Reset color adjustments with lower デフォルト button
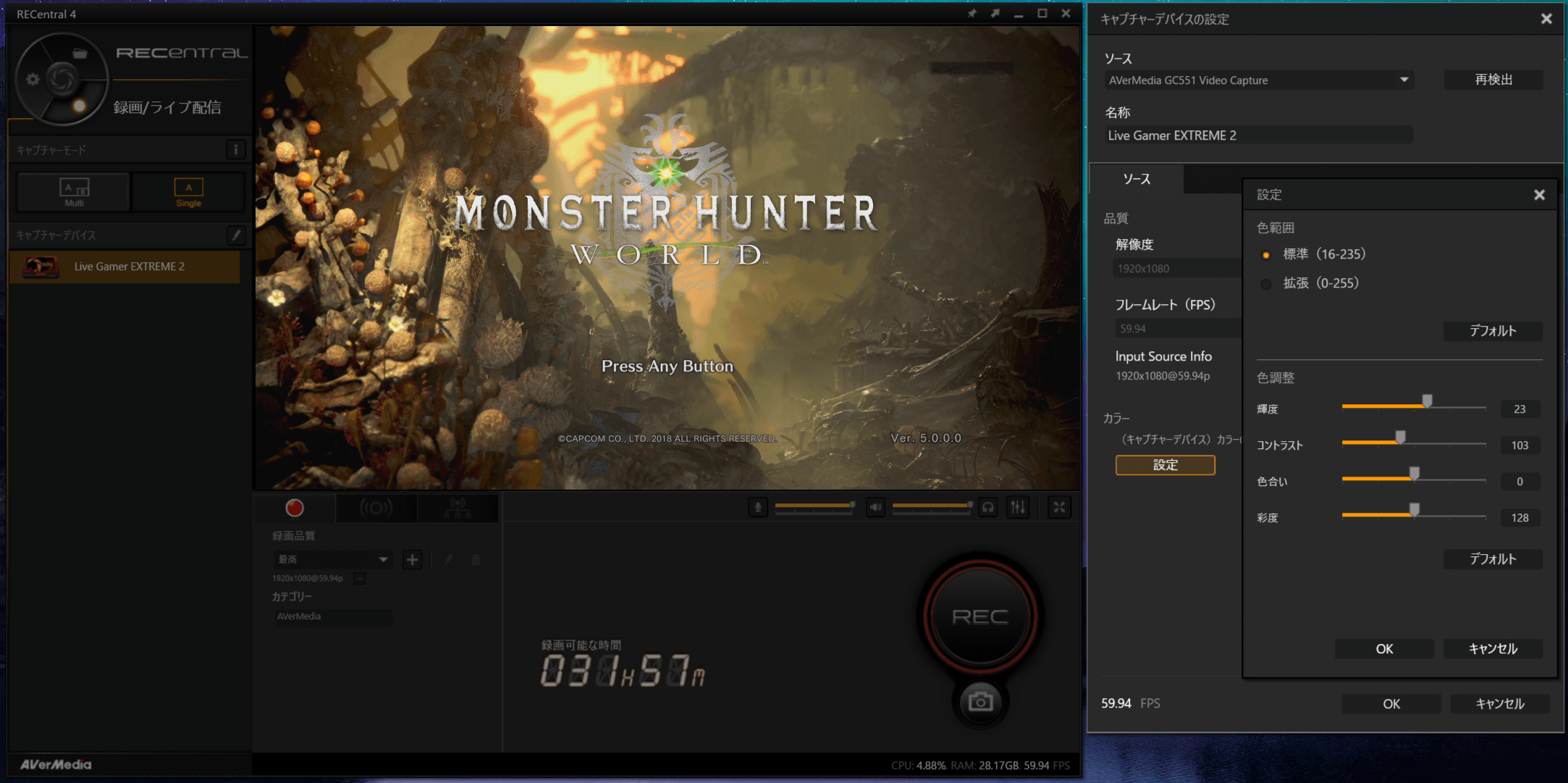Screen dimensions: 1568x783 point(1493,559)
